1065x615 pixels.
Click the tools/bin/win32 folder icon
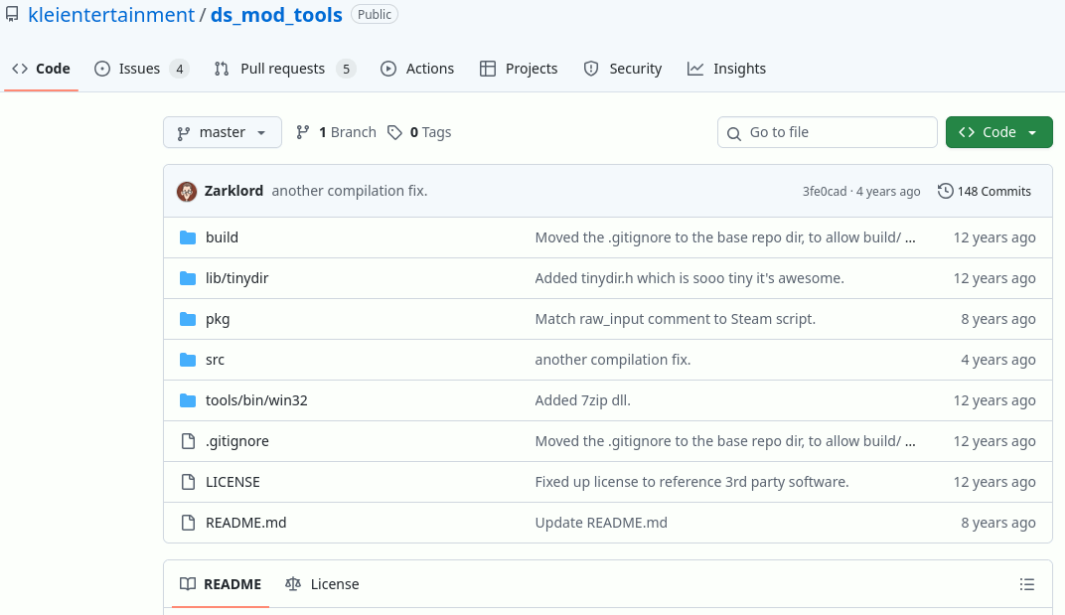[x=187, y=401]
